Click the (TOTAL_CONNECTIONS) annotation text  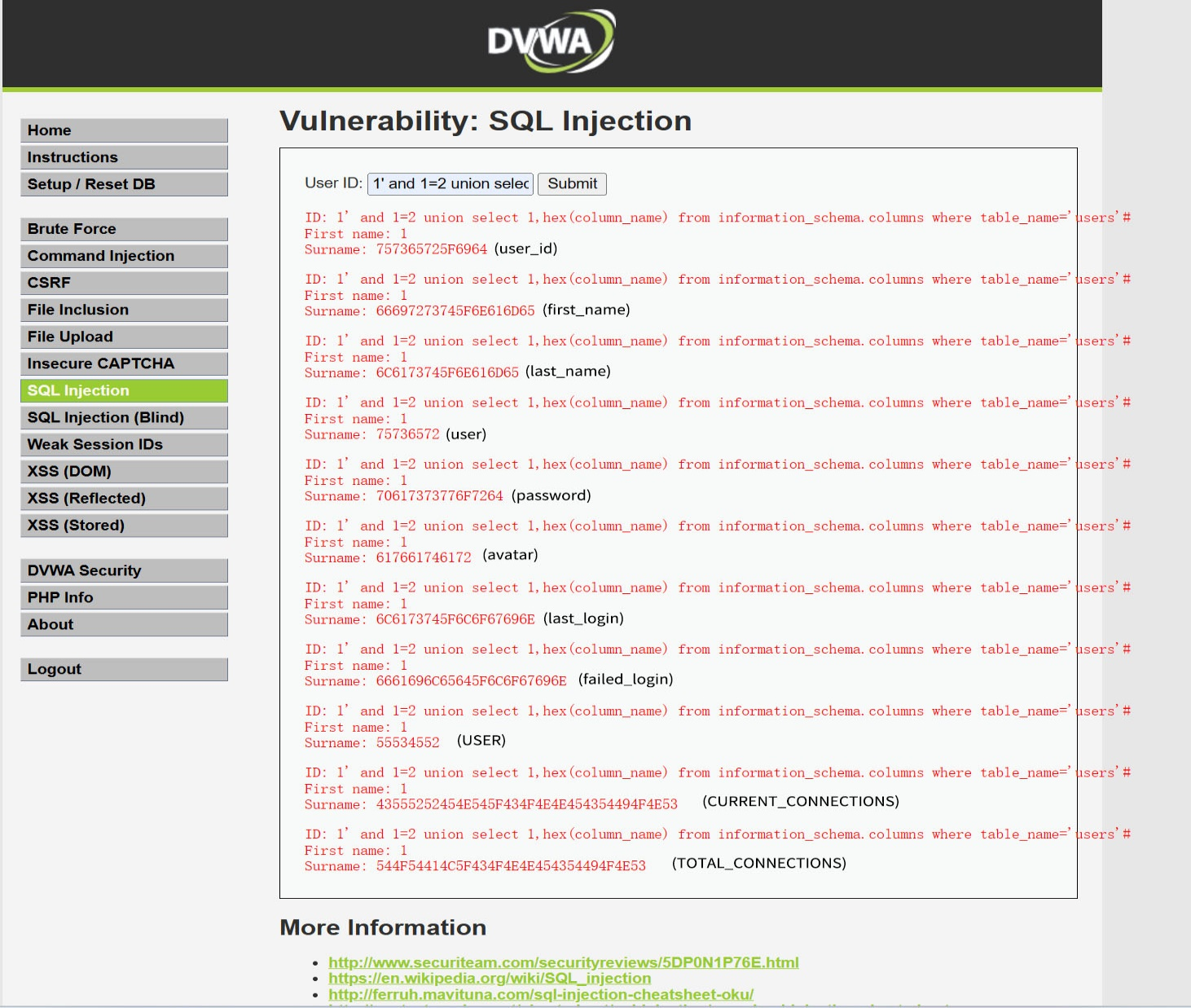tap(759, 863)
